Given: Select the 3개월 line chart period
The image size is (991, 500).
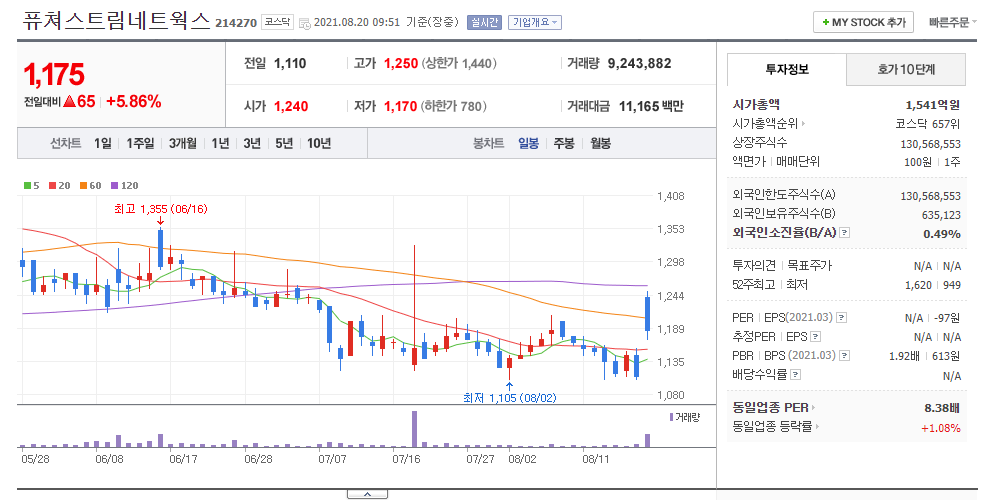Looking at the screenshot, I should pos(183,143).
